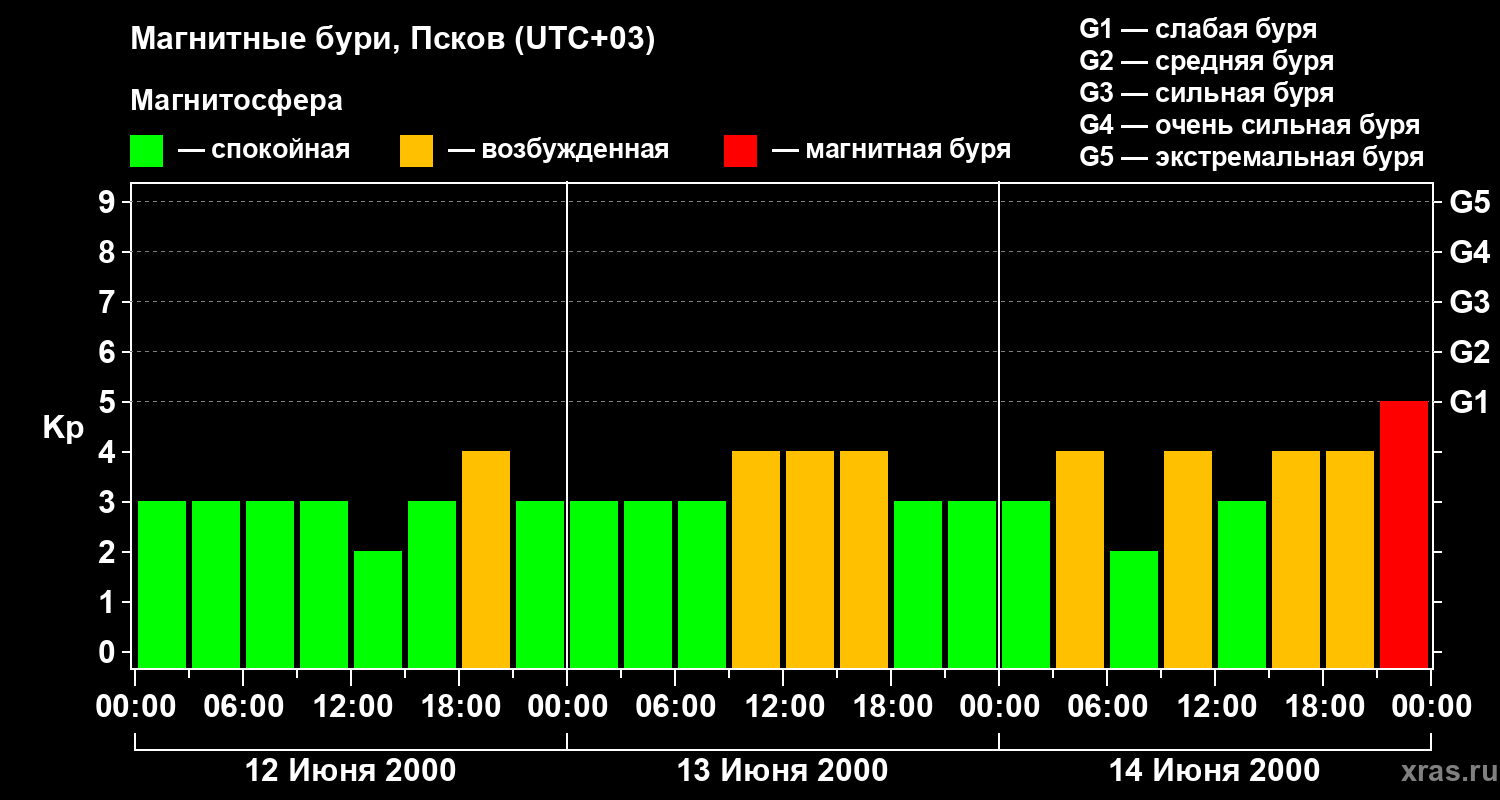Click the red magnetic storm legend swatch

click(740, 151)
